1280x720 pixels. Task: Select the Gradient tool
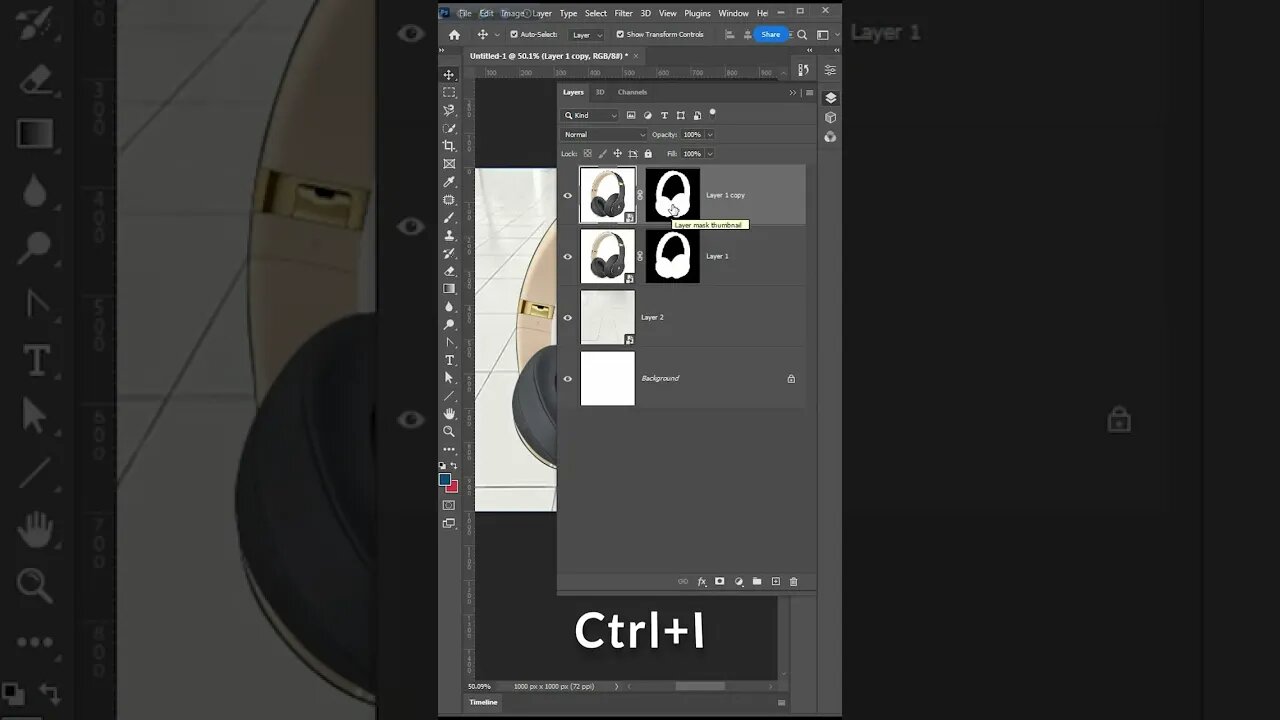(449, 289)
